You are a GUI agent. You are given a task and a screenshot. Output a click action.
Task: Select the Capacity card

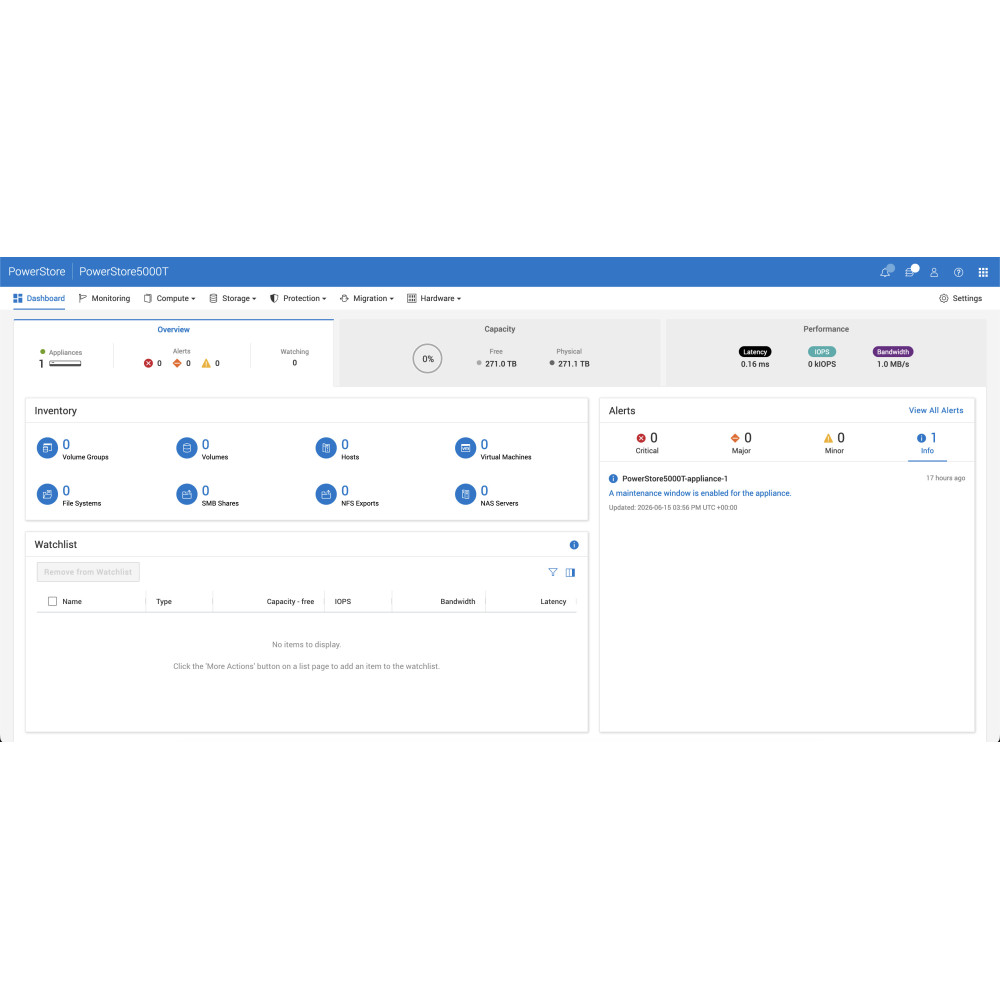tap(500, 353)
